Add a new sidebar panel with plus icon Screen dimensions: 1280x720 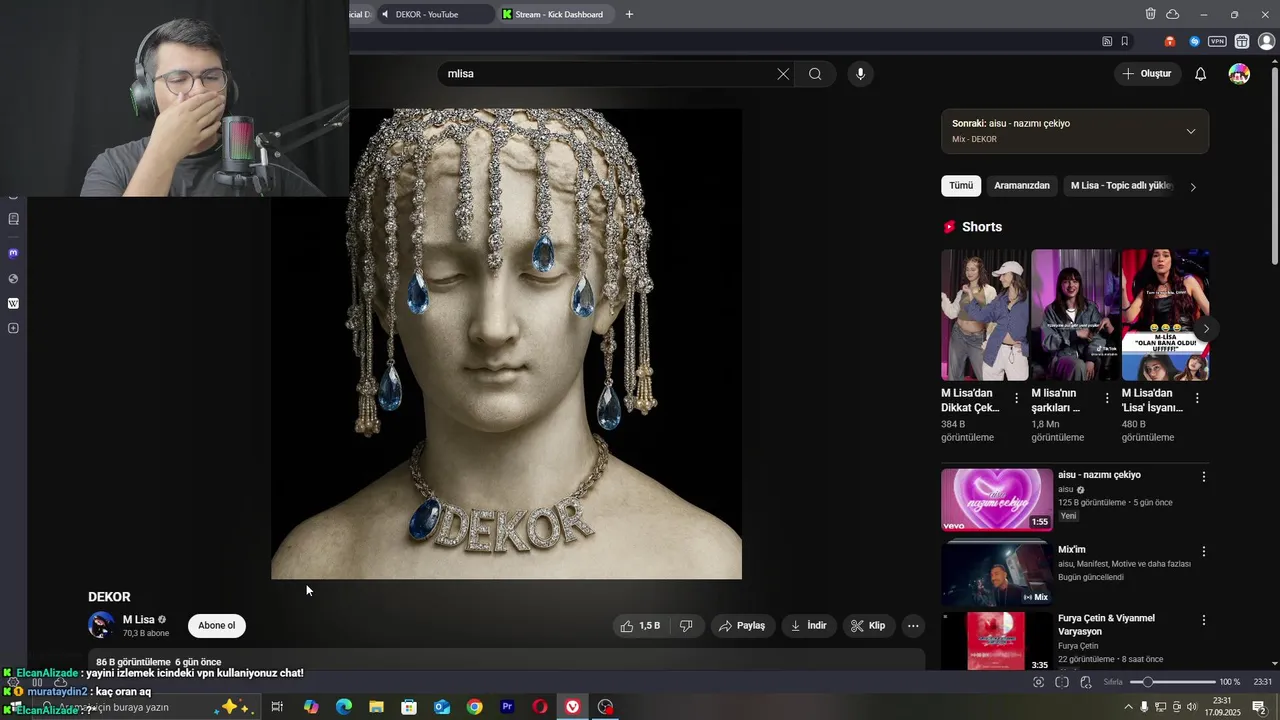pyautogui.click(x=13, y=329)
